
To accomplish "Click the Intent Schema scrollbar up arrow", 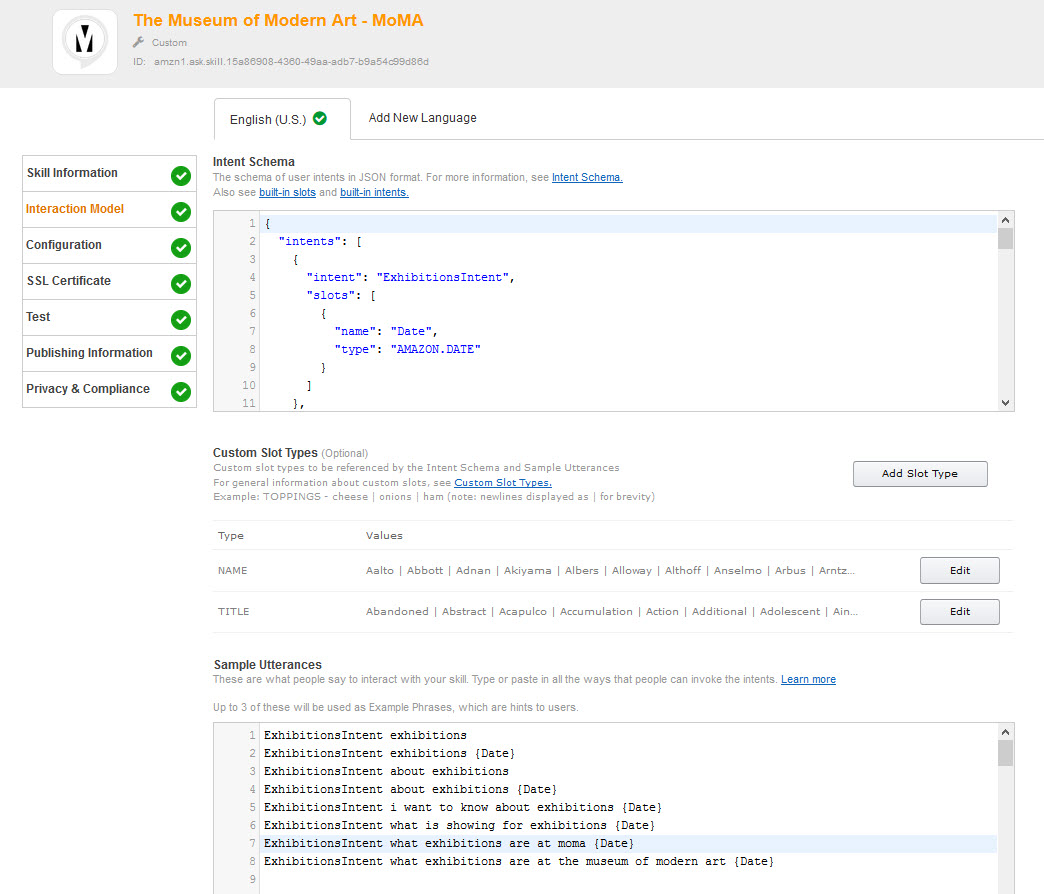I will [1005, 220].
